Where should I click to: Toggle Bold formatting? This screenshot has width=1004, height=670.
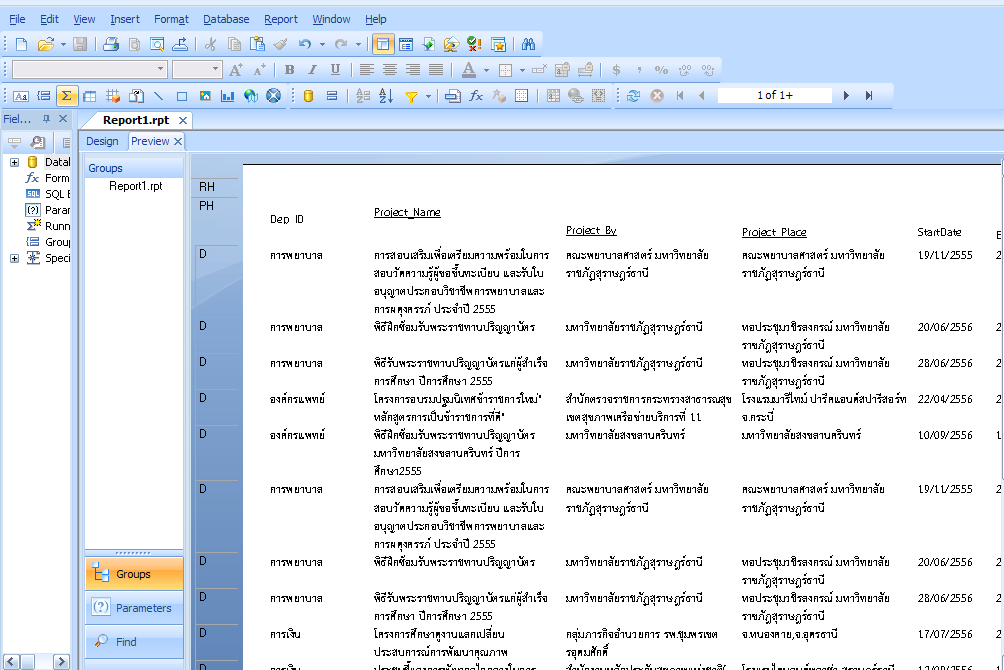pyautogui.click(x=289, y=70)
